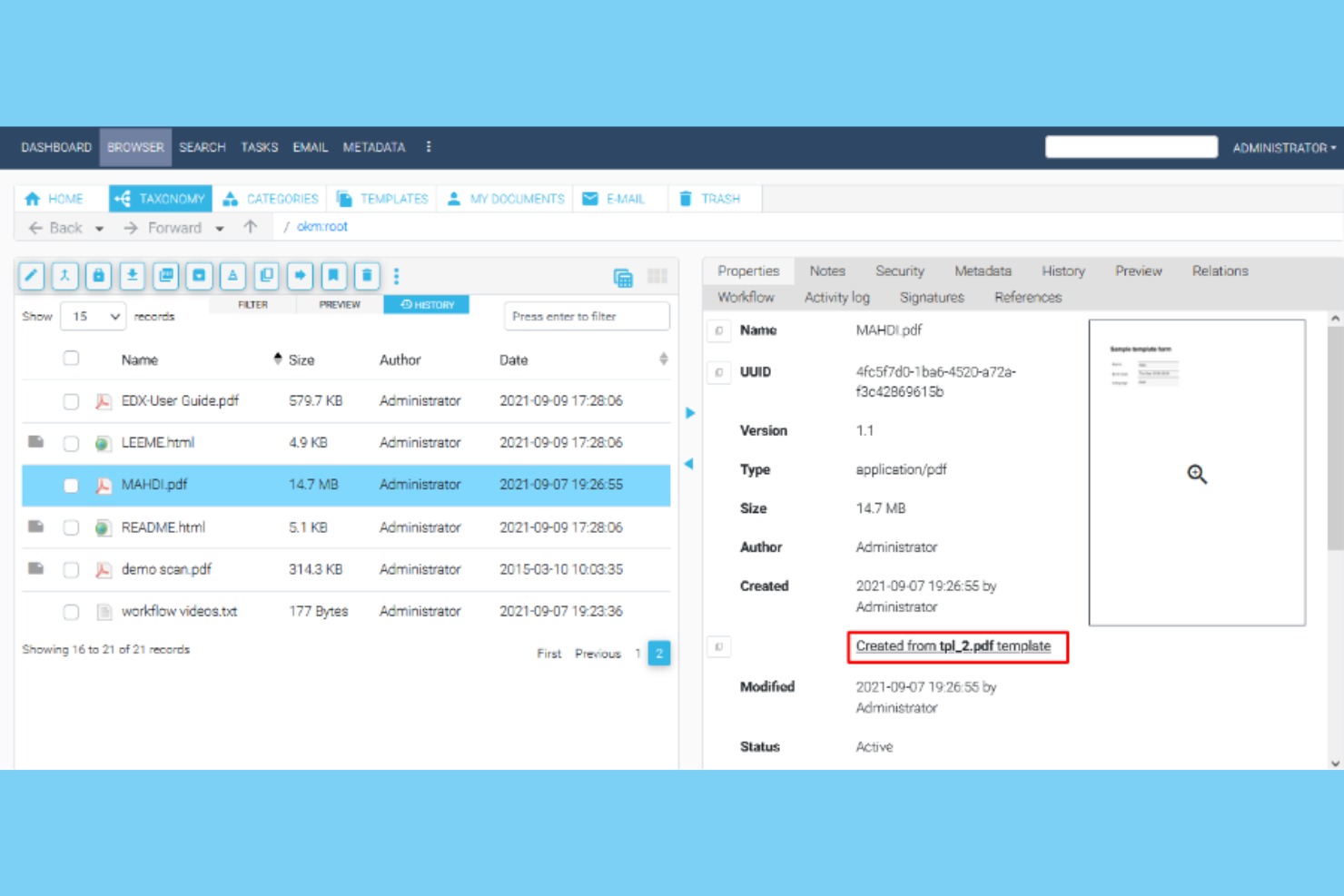1344x896 pixels.
Task: Add the document to bookmarks
Action: click(x=333, y=276)
